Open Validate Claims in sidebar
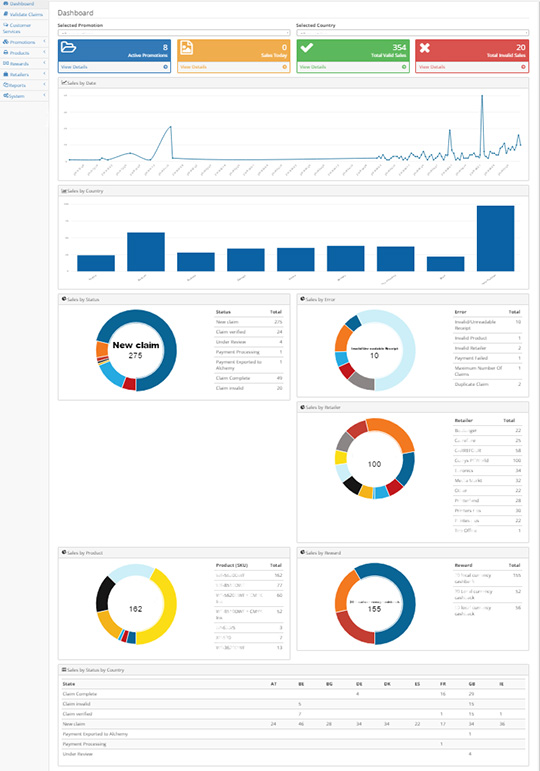 click(24, 14)
